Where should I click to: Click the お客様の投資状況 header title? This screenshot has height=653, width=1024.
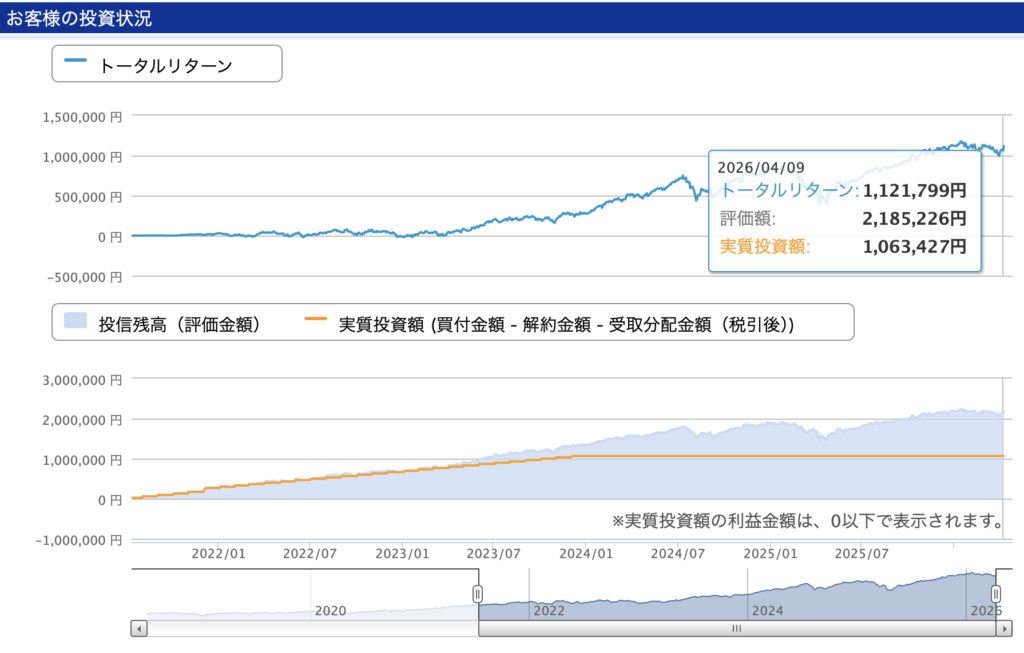pyautogui.click(x=80, y=17)
